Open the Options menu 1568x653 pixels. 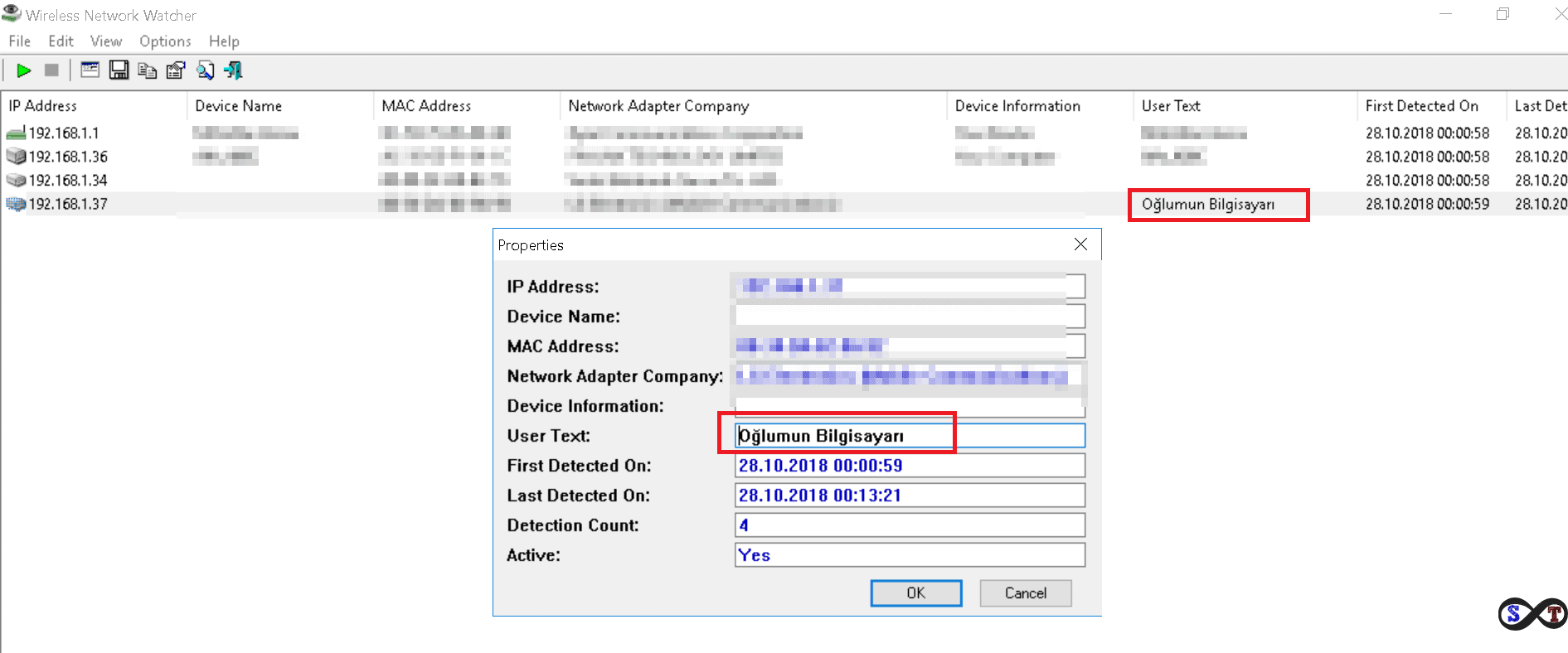(165, 41)
